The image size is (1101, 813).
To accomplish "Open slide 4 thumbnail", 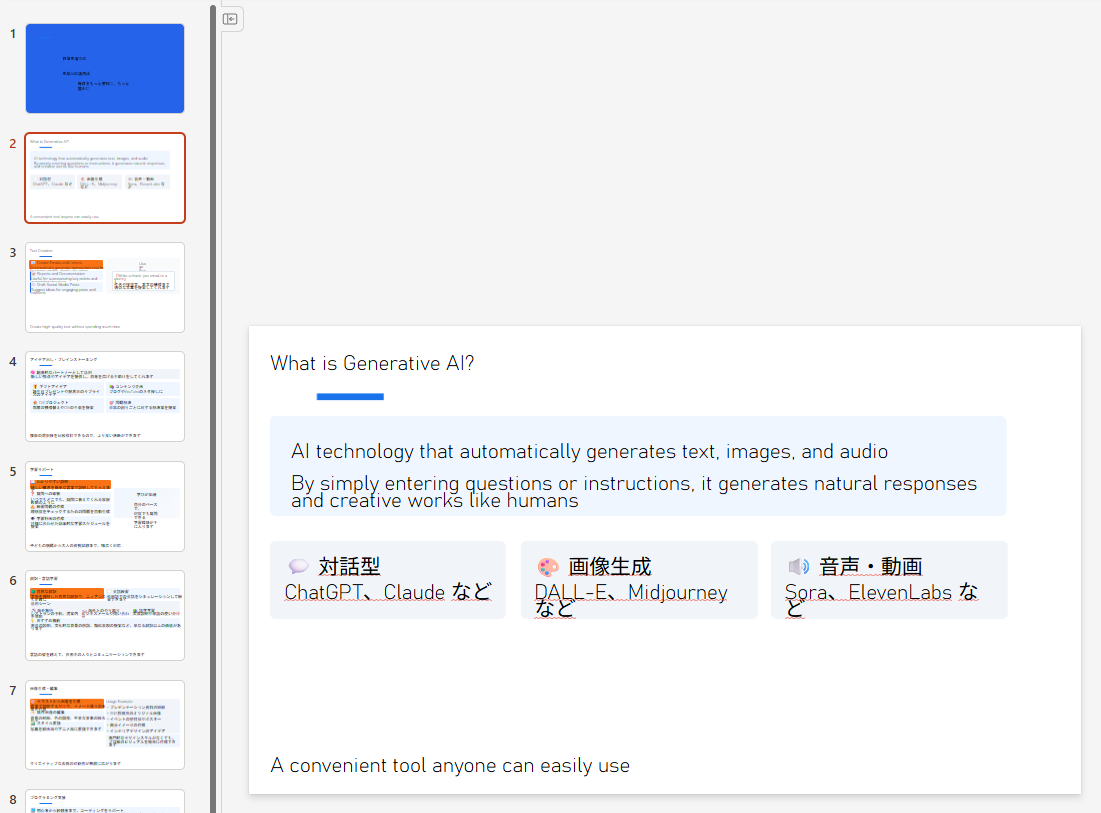I will [x=105, y=397].
